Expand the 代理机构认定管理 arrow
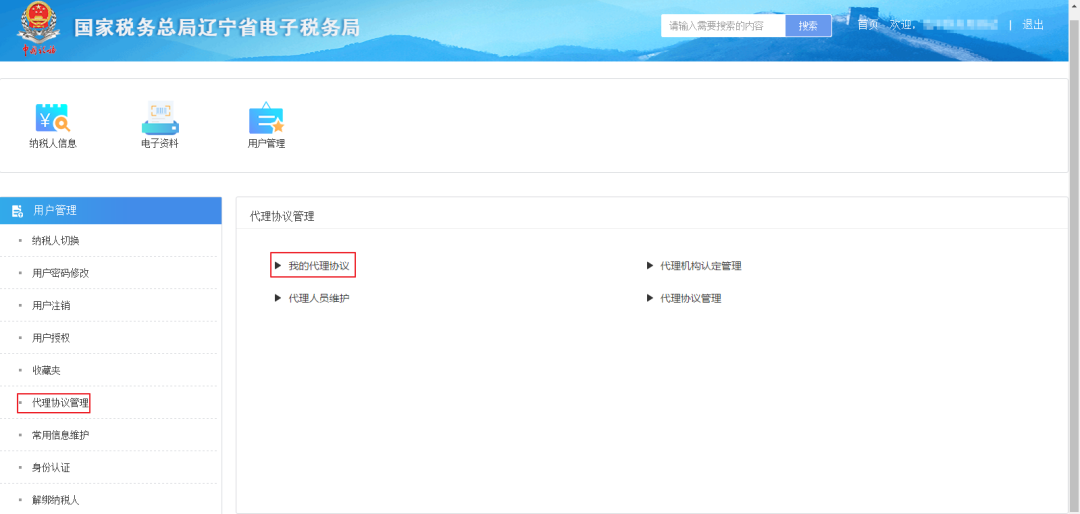The image size is (1080, 514). point(650,265)
